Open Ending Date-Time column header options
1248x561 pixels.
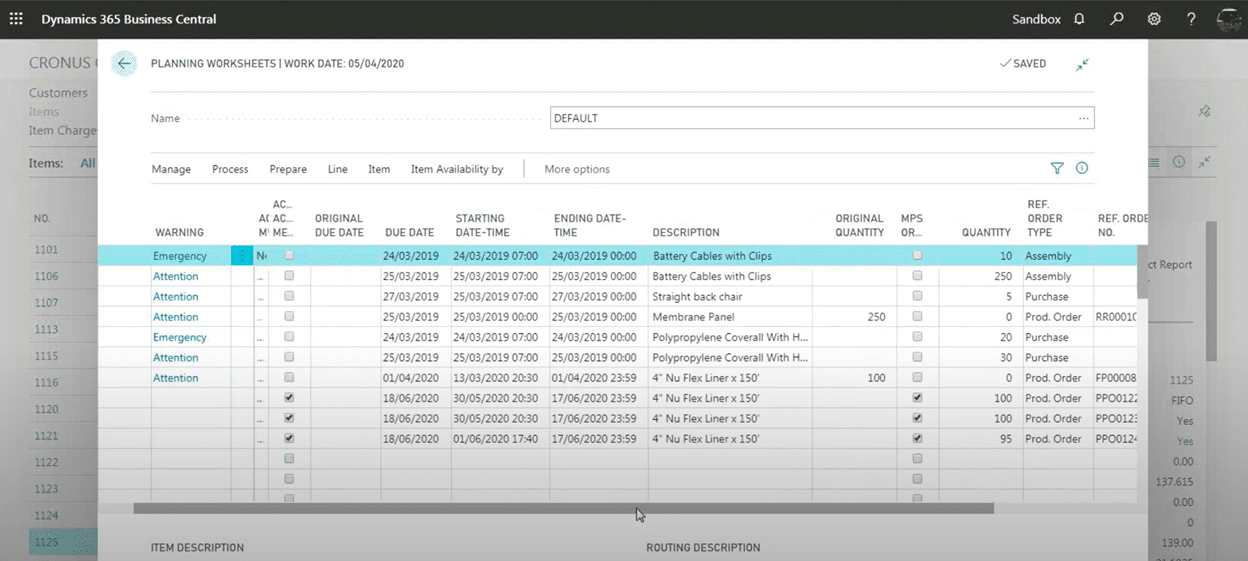(x=590, y=225)
